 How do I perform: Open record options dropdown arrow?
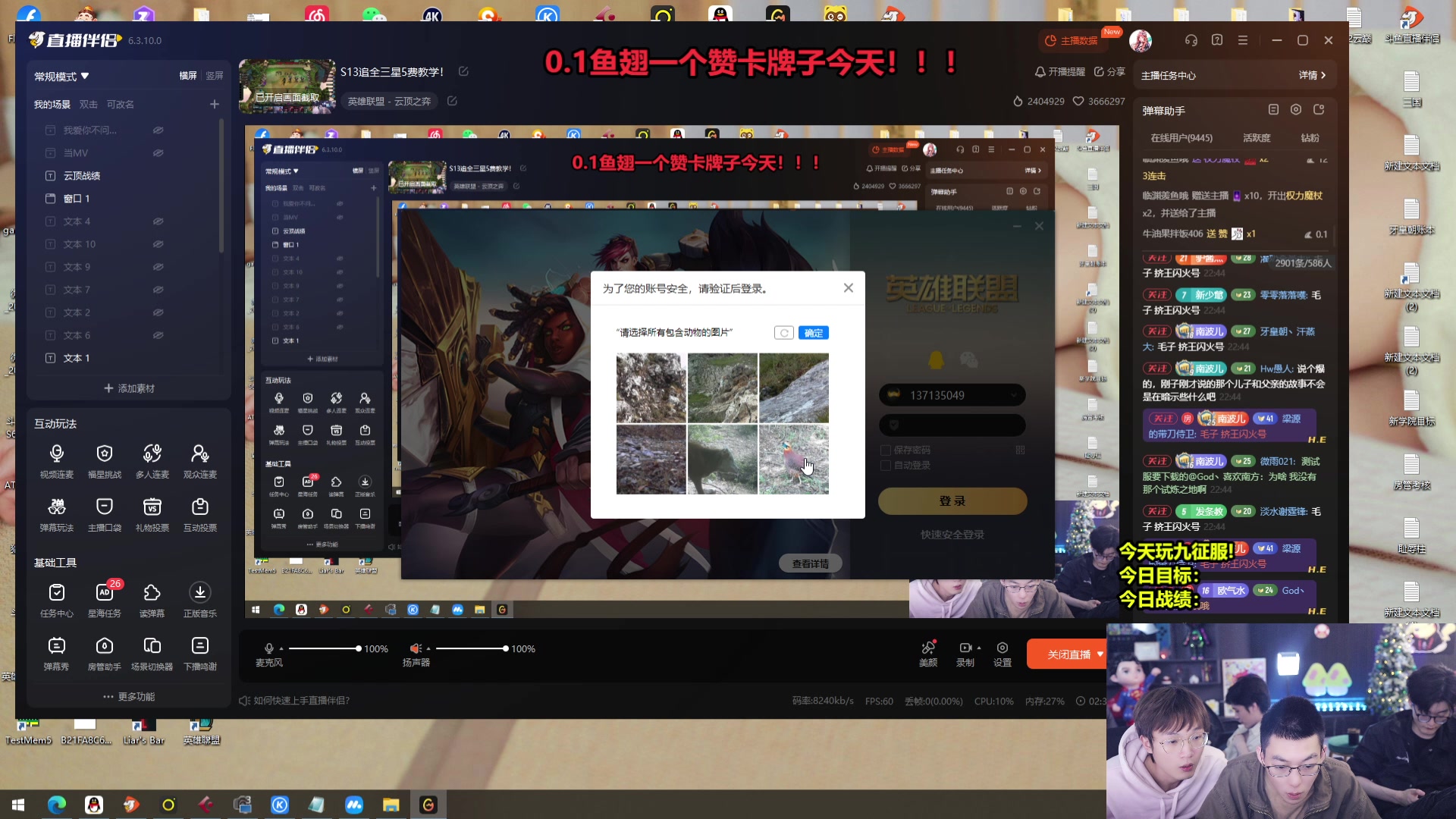979,648
